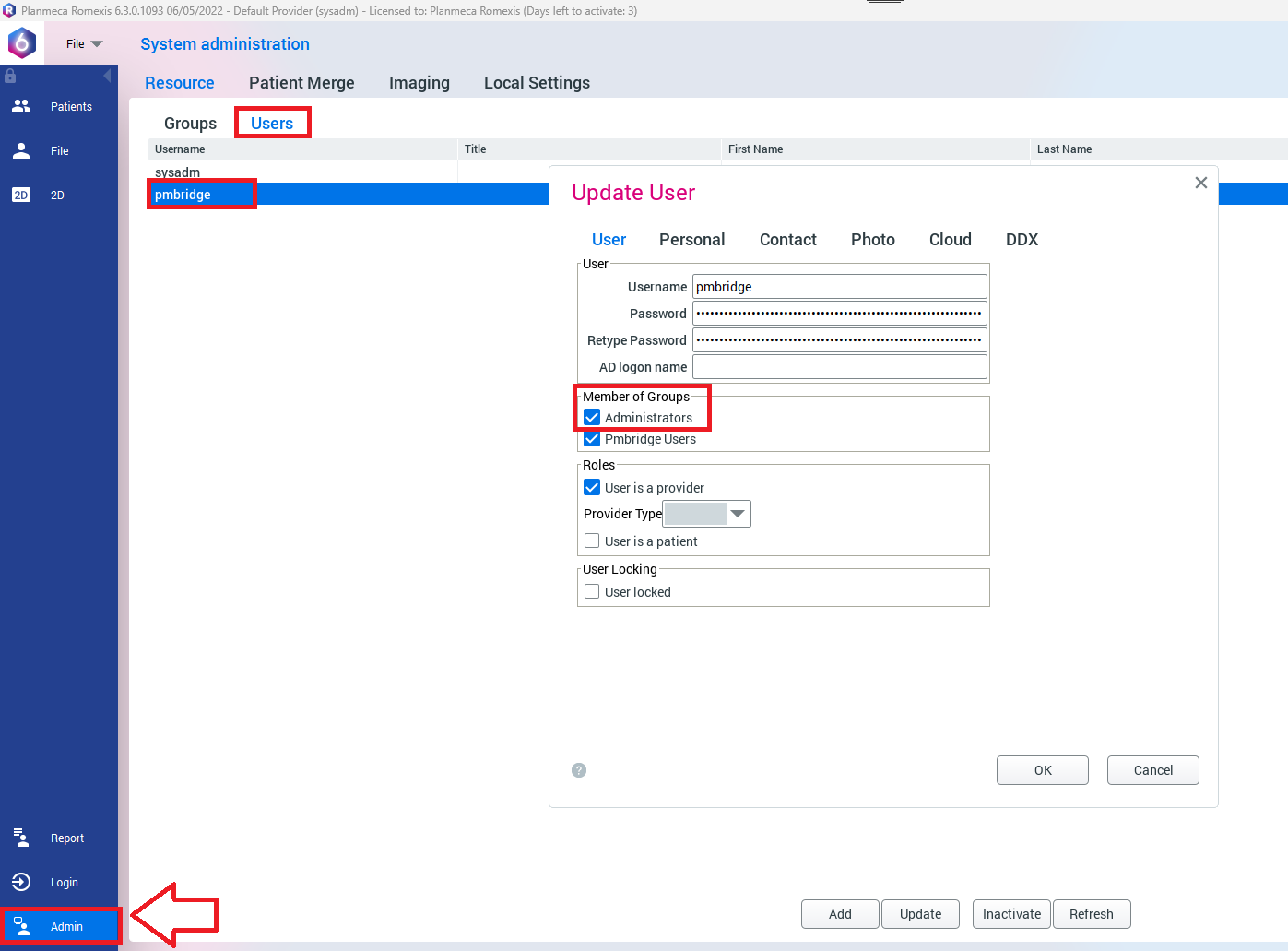Toggle the Administrators group checkbox
Viewport: 1288px width, 951px height.
tap(592, 418)
